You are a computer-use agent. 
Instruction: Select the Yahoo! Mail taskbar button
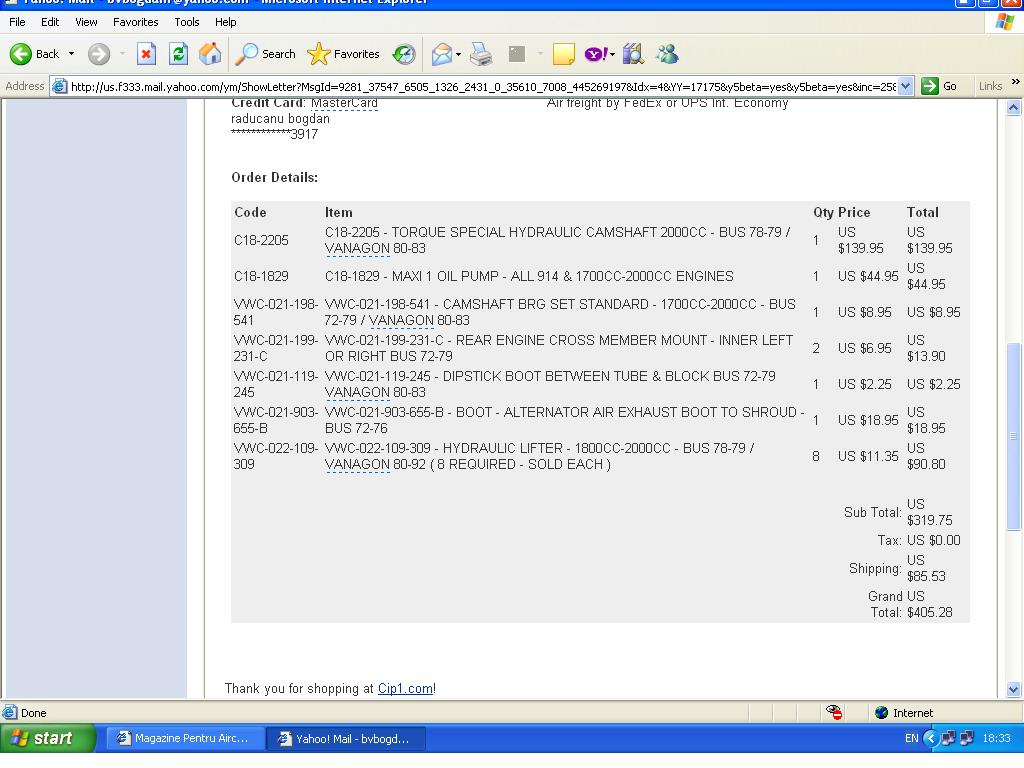click(x=346, y=739)
